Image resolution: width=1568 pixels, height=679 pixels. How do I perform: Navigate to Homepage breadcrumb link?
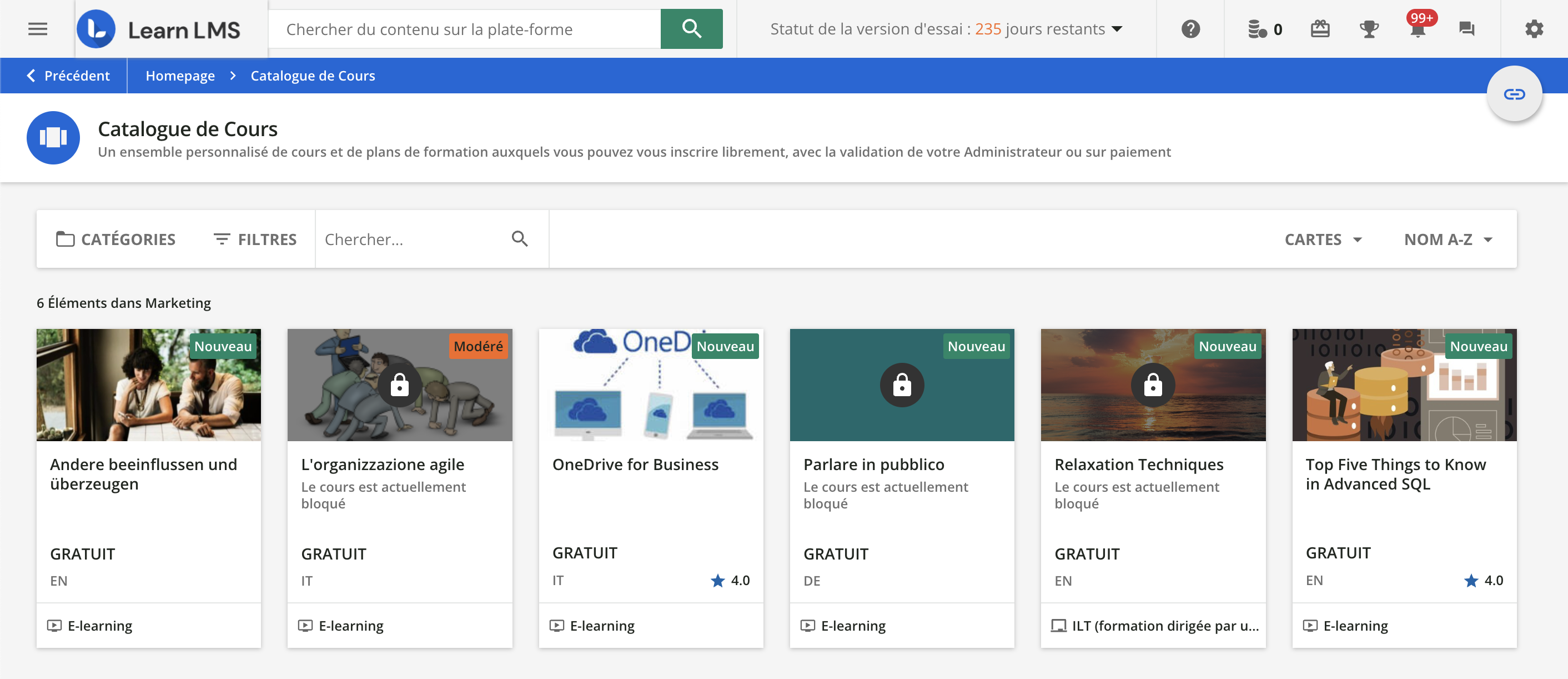tap(180, 76)
